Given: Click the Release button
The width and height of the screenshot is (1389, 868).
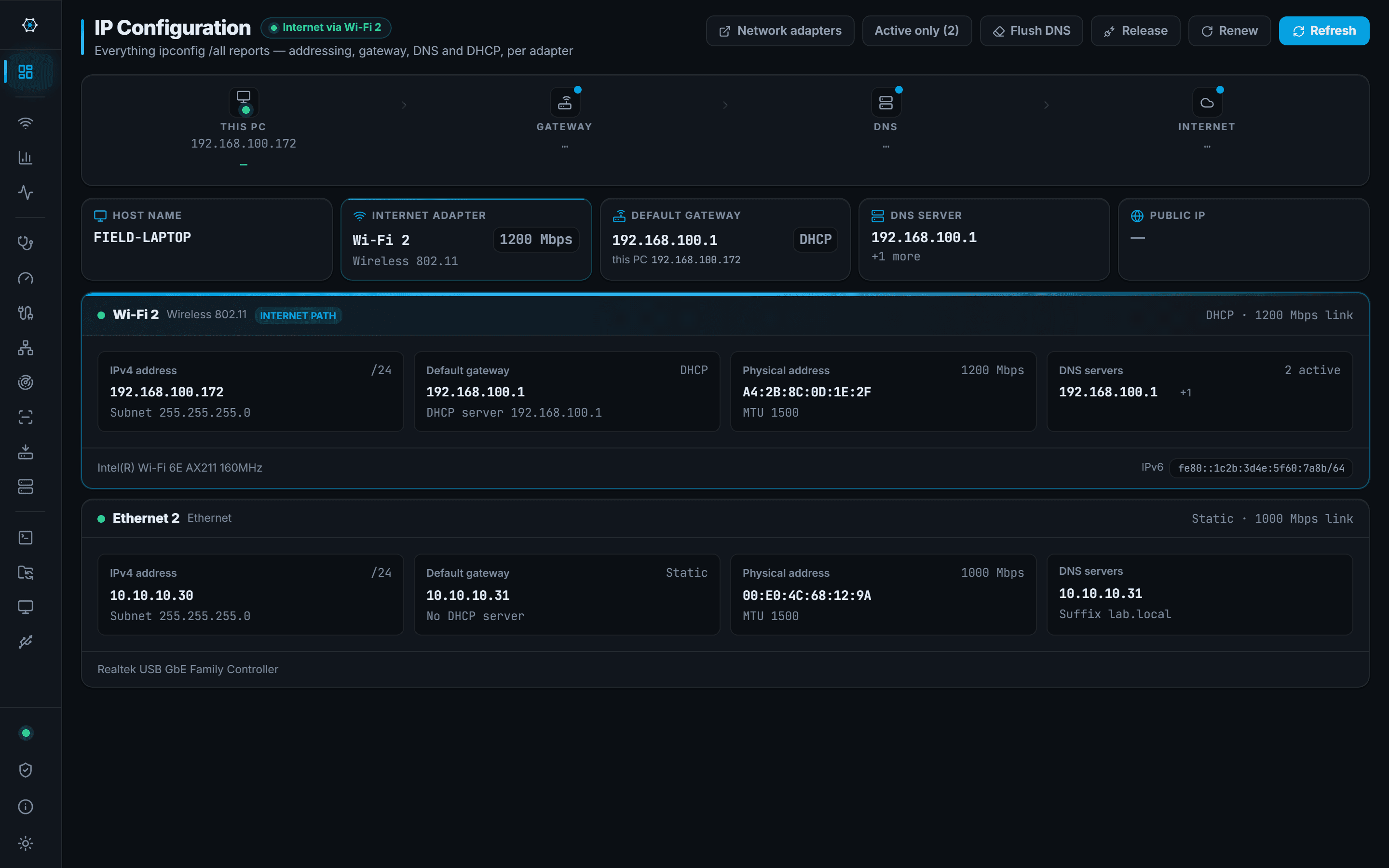Looking at the screenshot, I should click(1135, 30).
